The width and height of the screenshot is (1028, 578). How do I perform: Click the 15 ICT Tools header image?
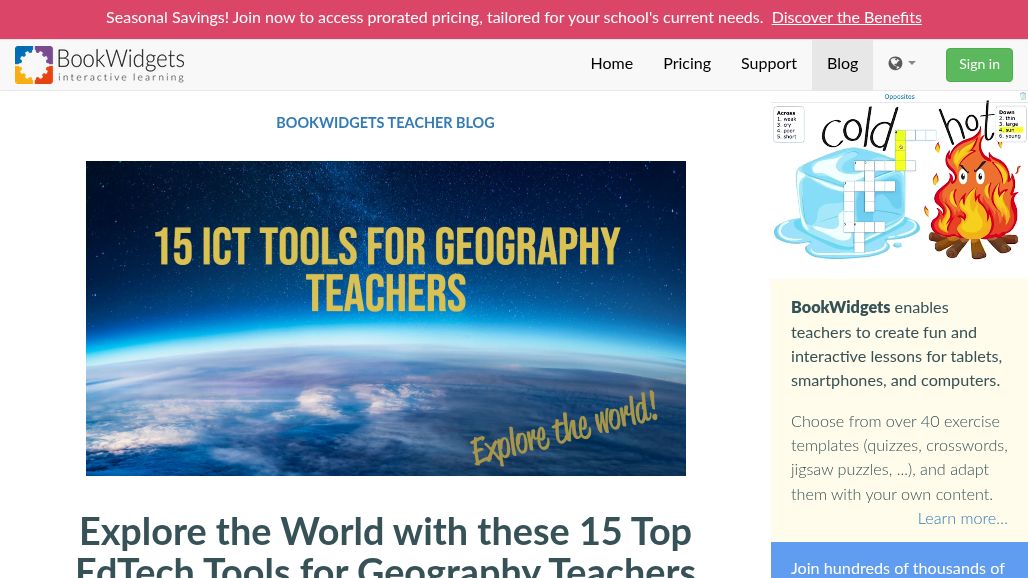tap(386, 318)
